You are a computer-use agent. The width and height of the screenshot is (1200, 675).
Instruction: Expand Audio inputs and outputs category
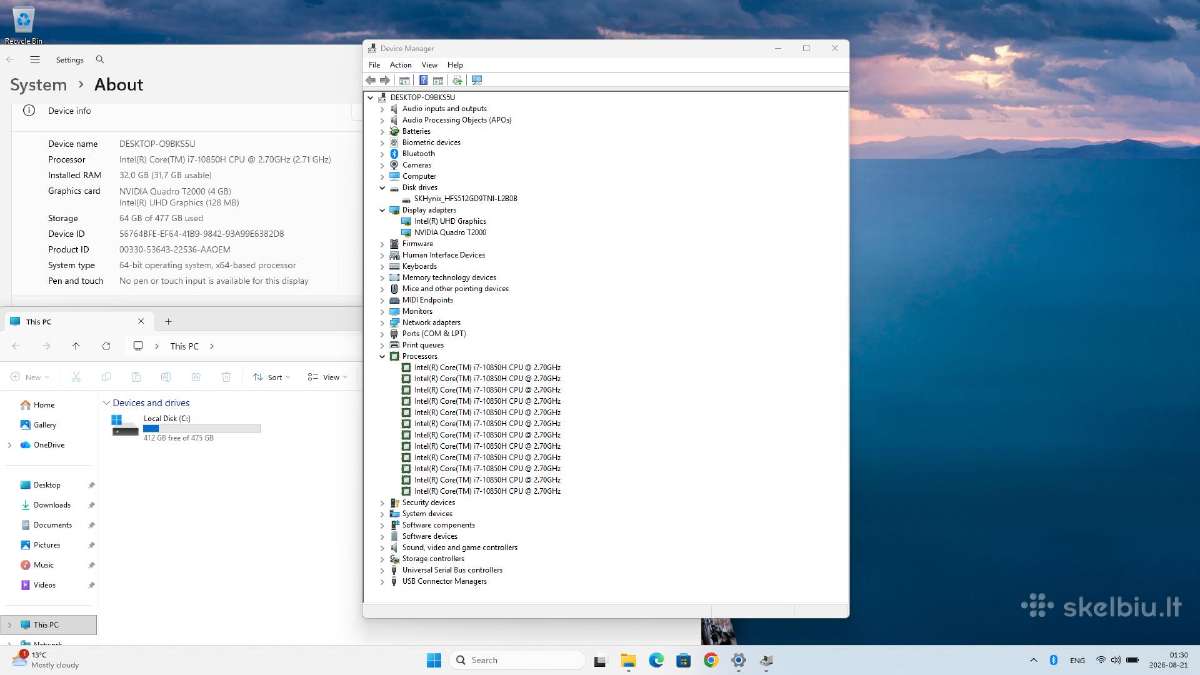click(382, 109)
